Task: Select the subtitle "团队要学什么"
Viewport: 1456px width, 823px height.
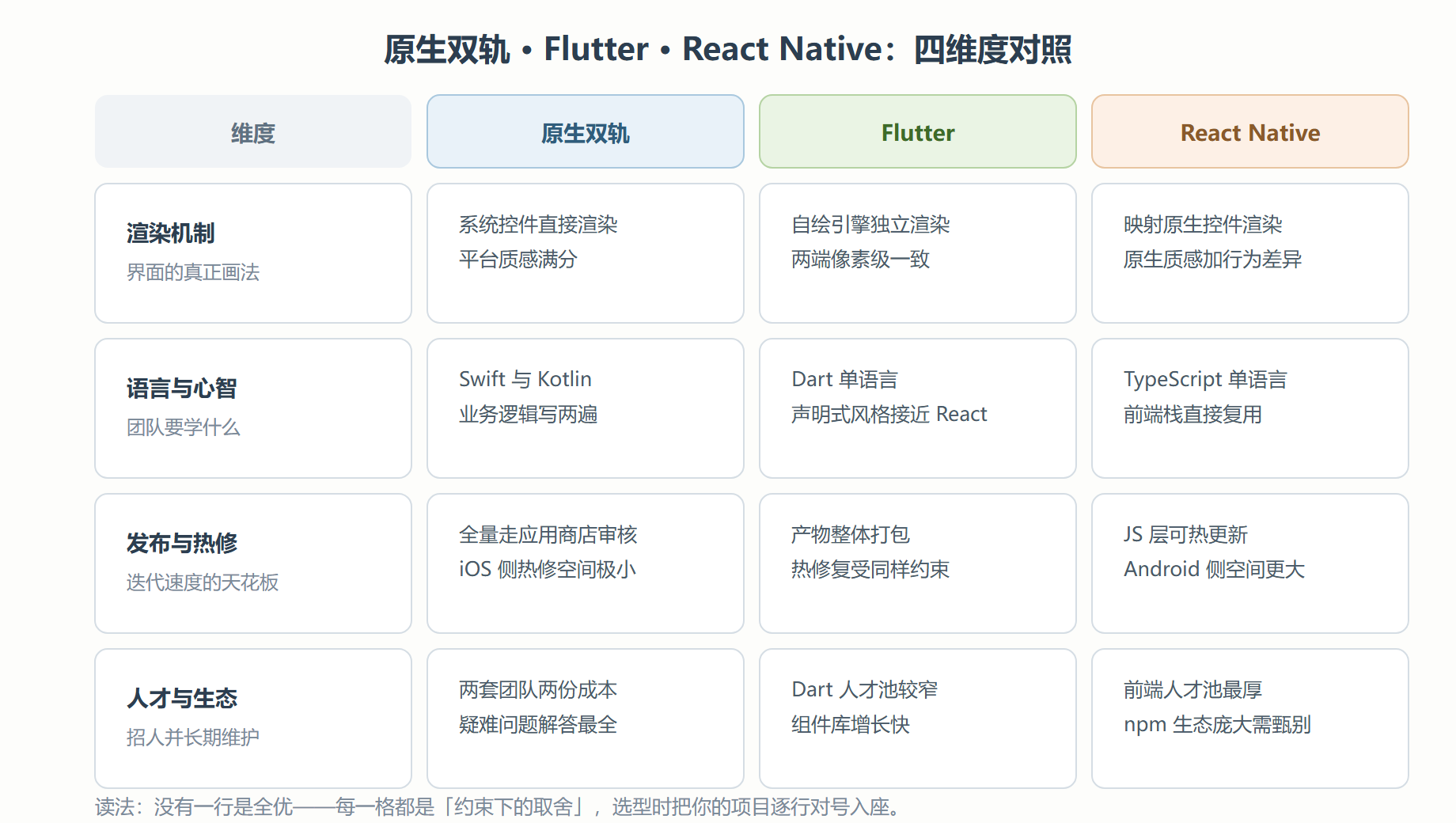Action: (184, 427)
